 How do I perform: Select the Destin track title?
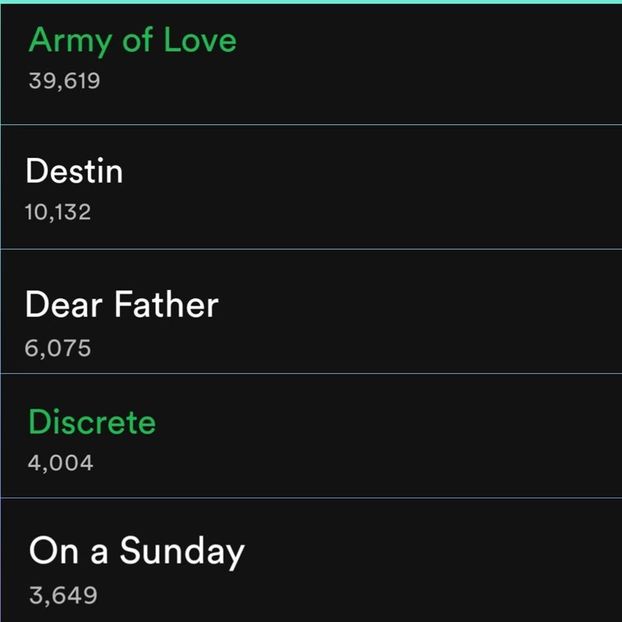[74, 171]
